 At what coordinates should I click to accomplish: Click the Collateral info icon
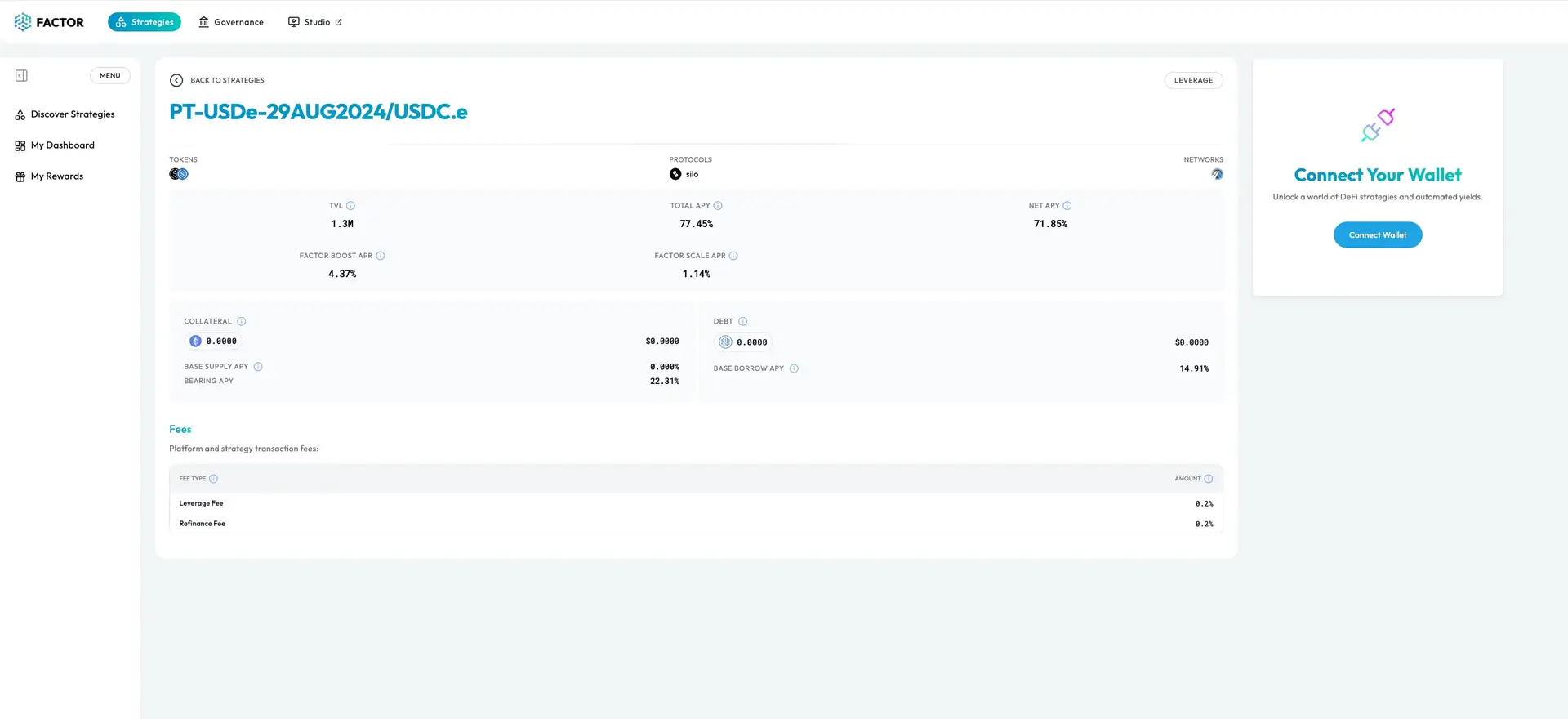pyautogui.click(x=241, y=322)
